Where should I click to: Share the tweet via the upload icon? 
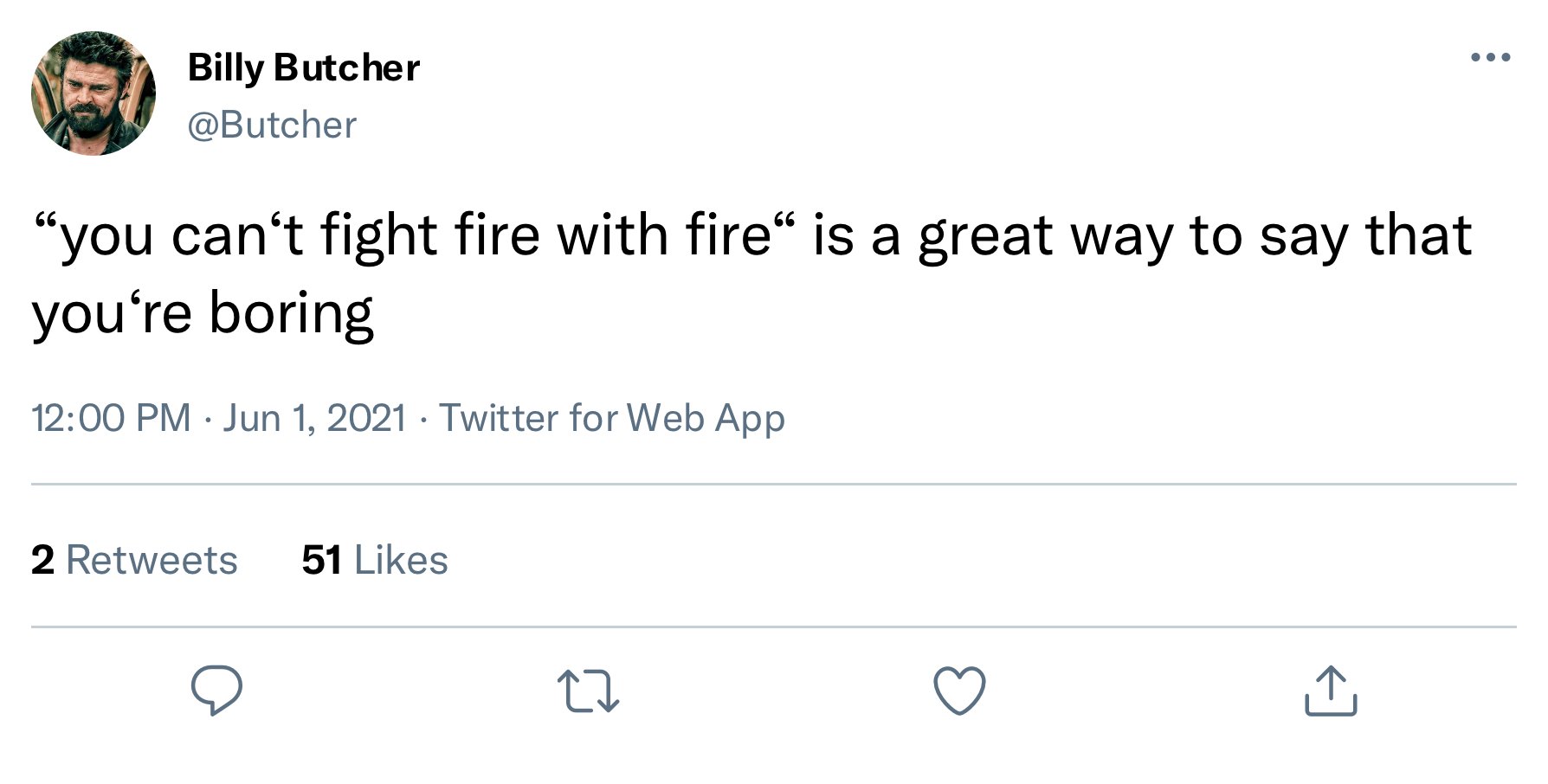tap(1331, 690)
